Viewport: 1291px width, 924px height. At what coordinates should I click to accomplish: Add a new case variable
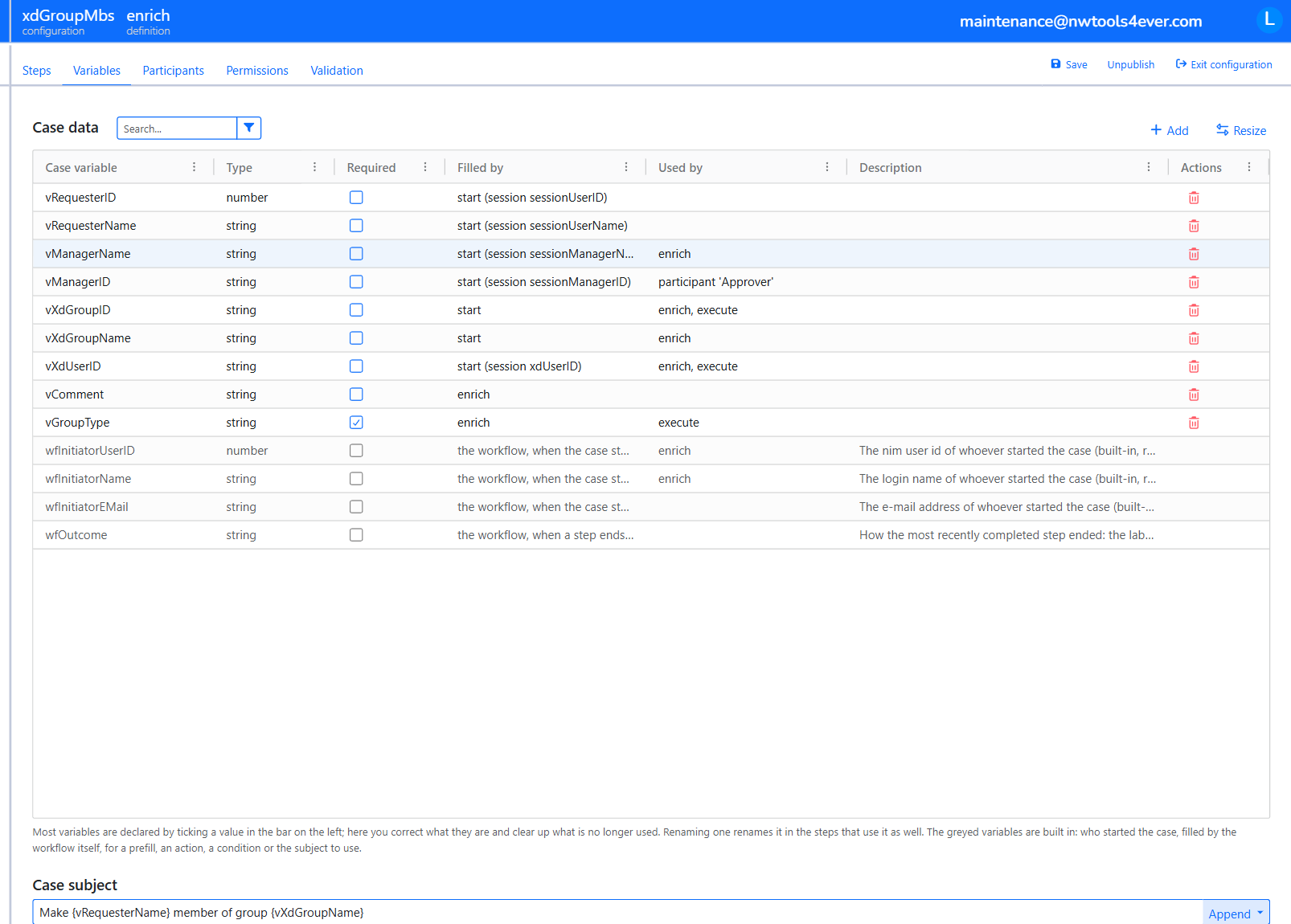1170,130
